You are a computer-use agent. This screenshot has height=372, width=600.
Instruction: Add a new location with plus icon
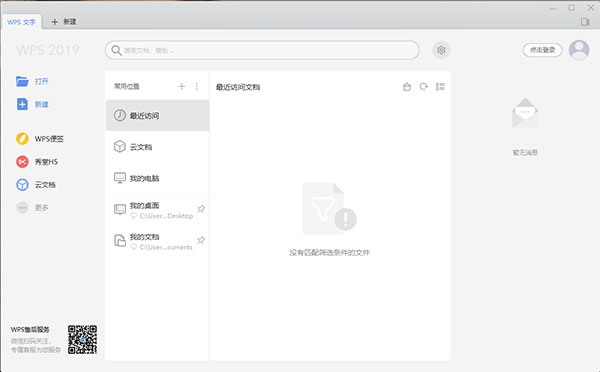(x=182, y=86)
